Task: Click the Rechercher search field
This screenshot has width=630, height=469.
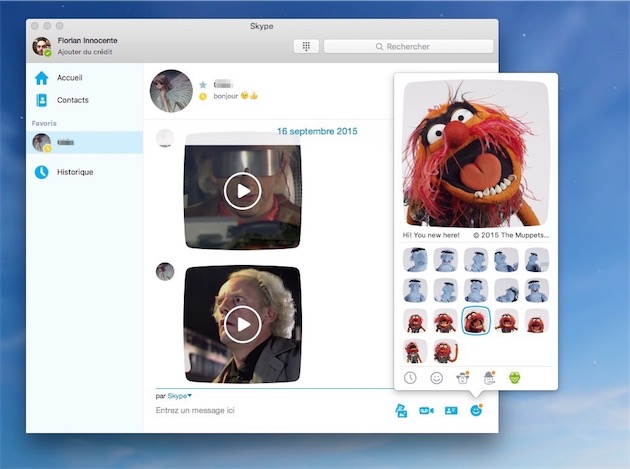Action: [408, 46]
